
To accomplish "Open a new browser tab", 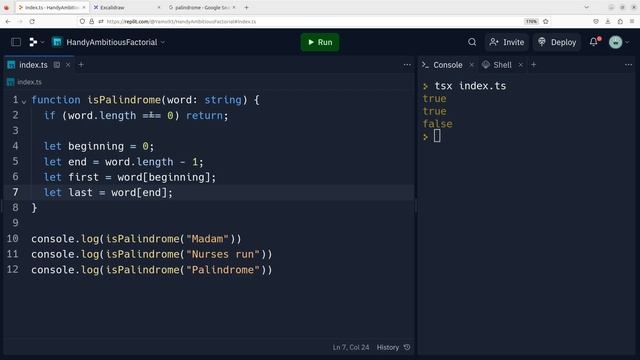I will (246, 7).
